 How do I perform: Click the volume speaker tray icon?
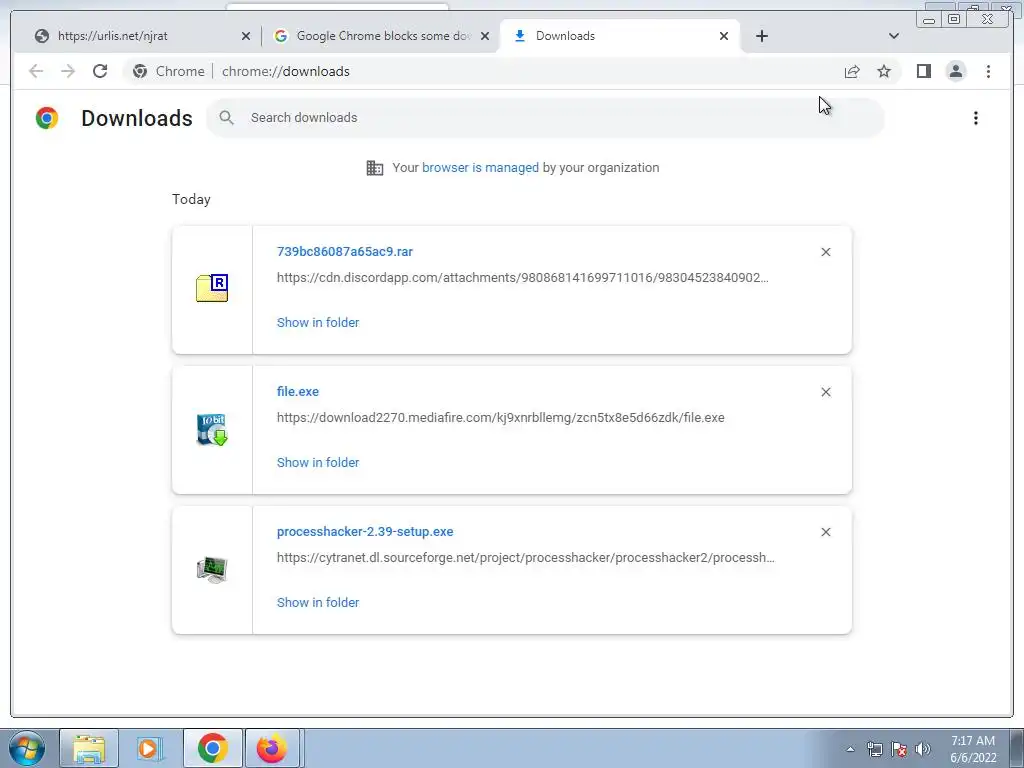click(x=923, y=749)
